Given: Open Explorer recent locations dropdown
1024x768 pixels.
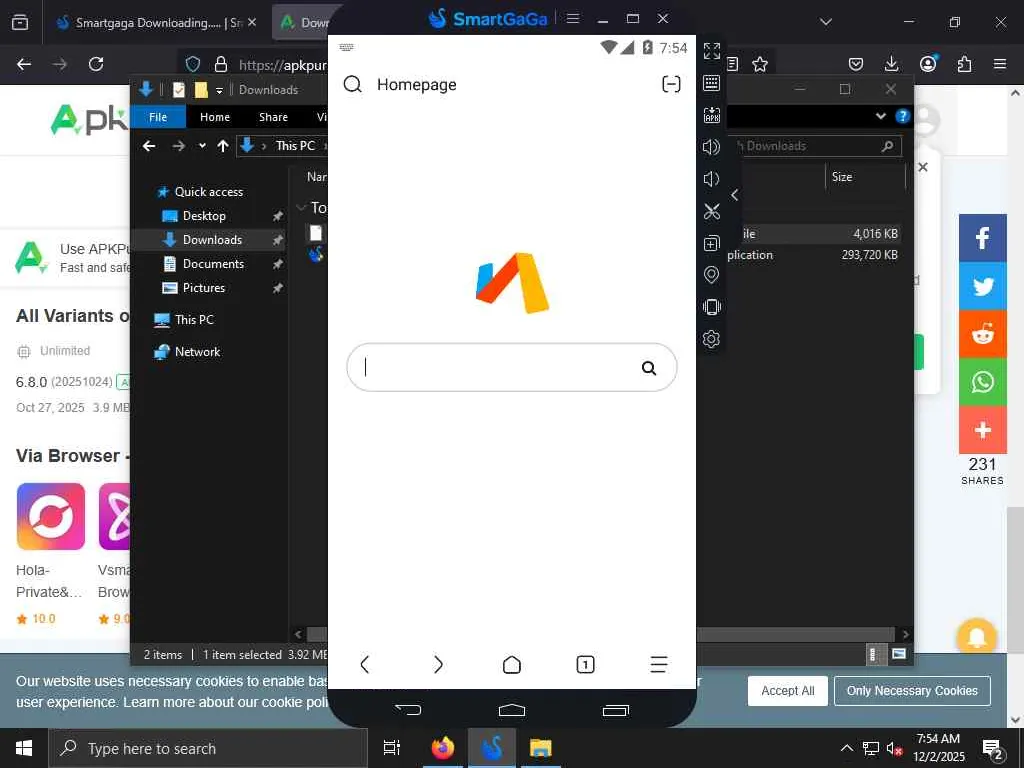Looking at the screenshot, I should click(x=202, y=146).
